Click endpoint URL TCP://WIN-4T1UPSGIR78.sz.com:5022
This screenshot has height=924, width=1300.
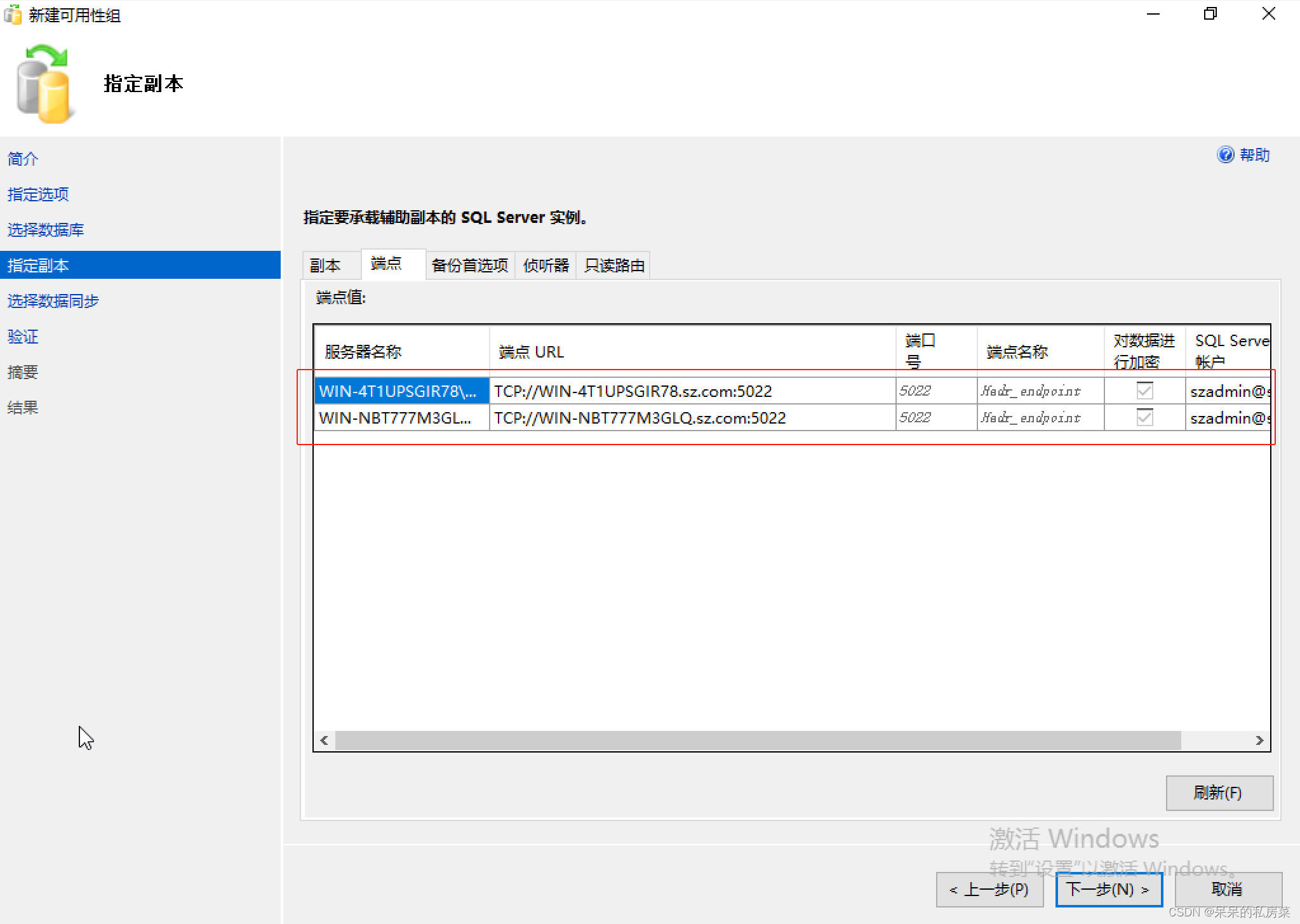[692, 391]
